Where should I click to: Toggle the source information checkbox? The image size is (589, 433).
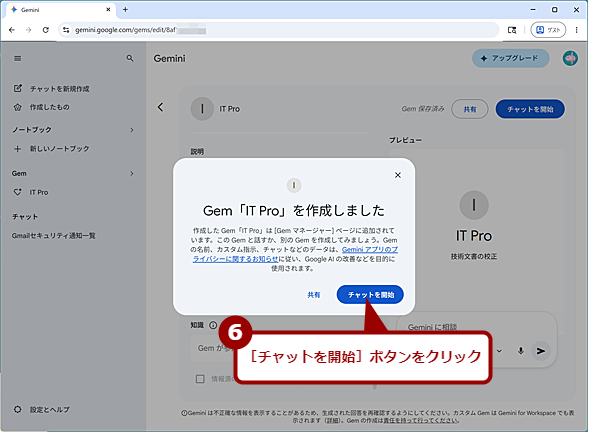(200, 379)
